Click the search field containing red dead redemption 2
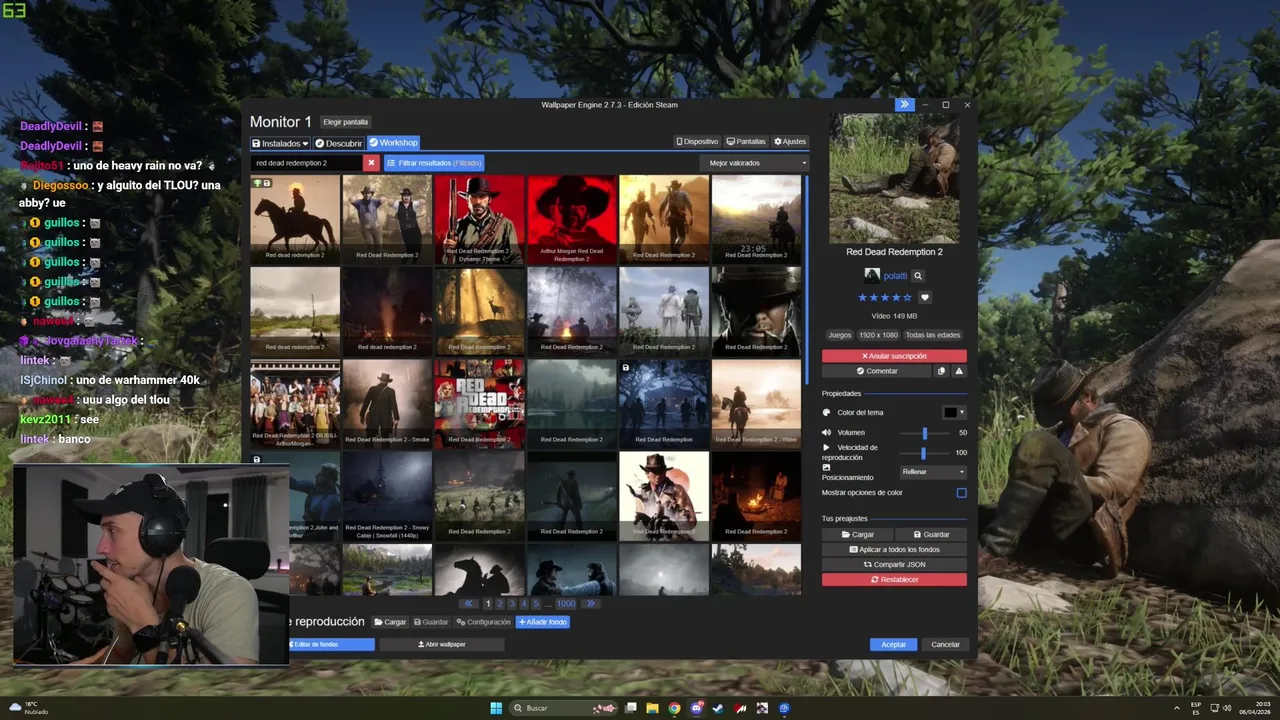This screenshot has height=720, width=1280. pos(306,163)
